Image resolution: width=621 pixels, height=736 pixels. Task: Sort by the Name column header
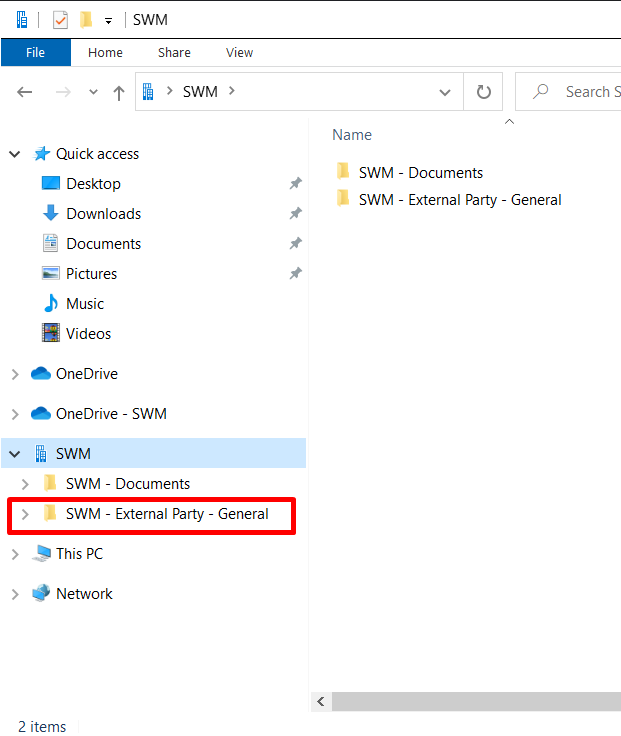352,135
